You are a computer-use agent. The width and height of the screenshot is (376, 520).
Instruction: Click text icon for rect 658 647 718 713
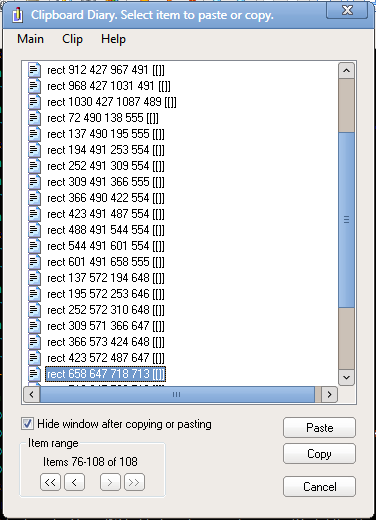point(34,374)
